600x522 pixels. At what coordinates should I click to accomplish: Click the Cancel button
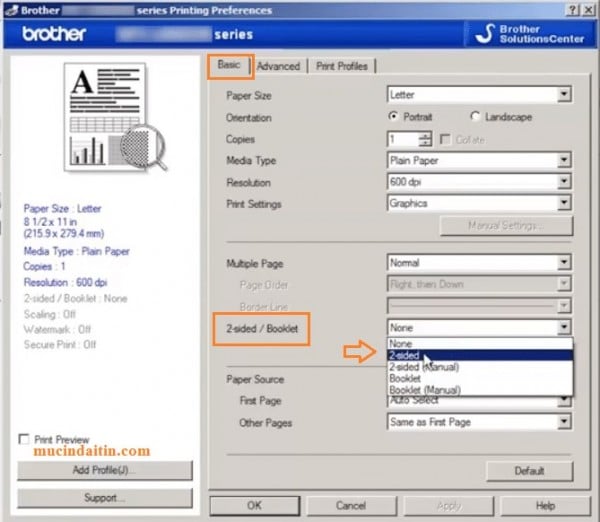[351, 506]
